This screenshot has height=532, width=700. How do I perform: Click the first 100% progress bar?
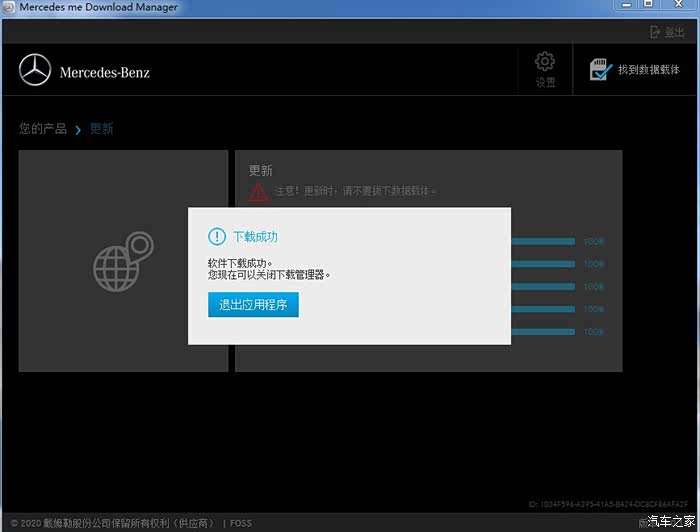tap(543, 241)
